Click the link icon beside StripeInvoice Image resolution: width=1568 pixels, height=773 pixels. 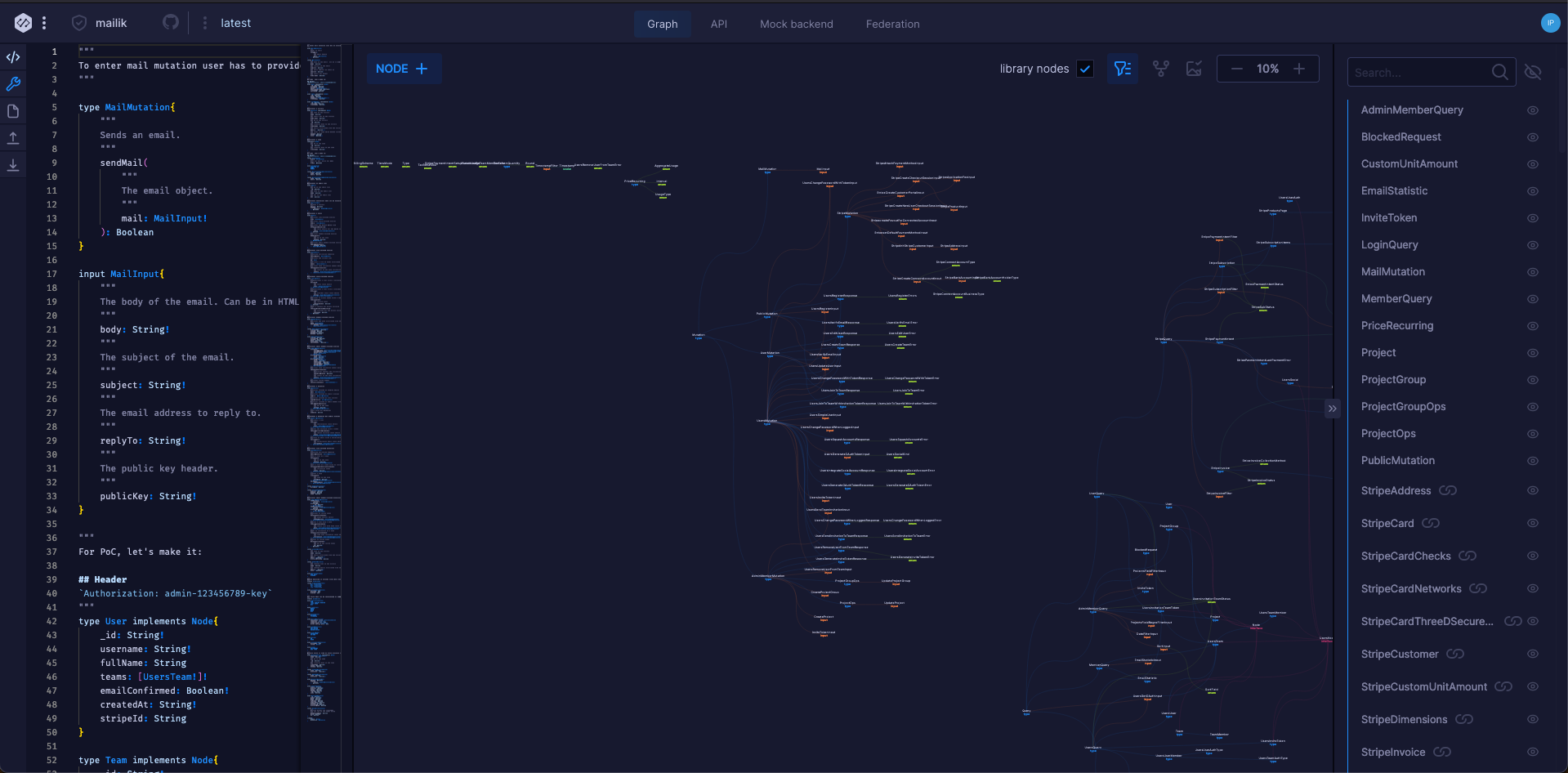tap(1442, 752)
